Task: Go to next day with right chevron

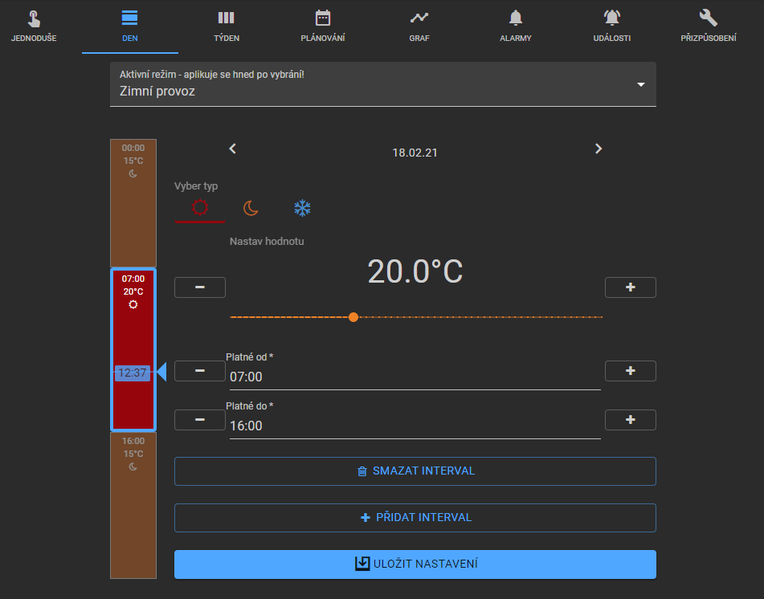Action: (598, 149)
